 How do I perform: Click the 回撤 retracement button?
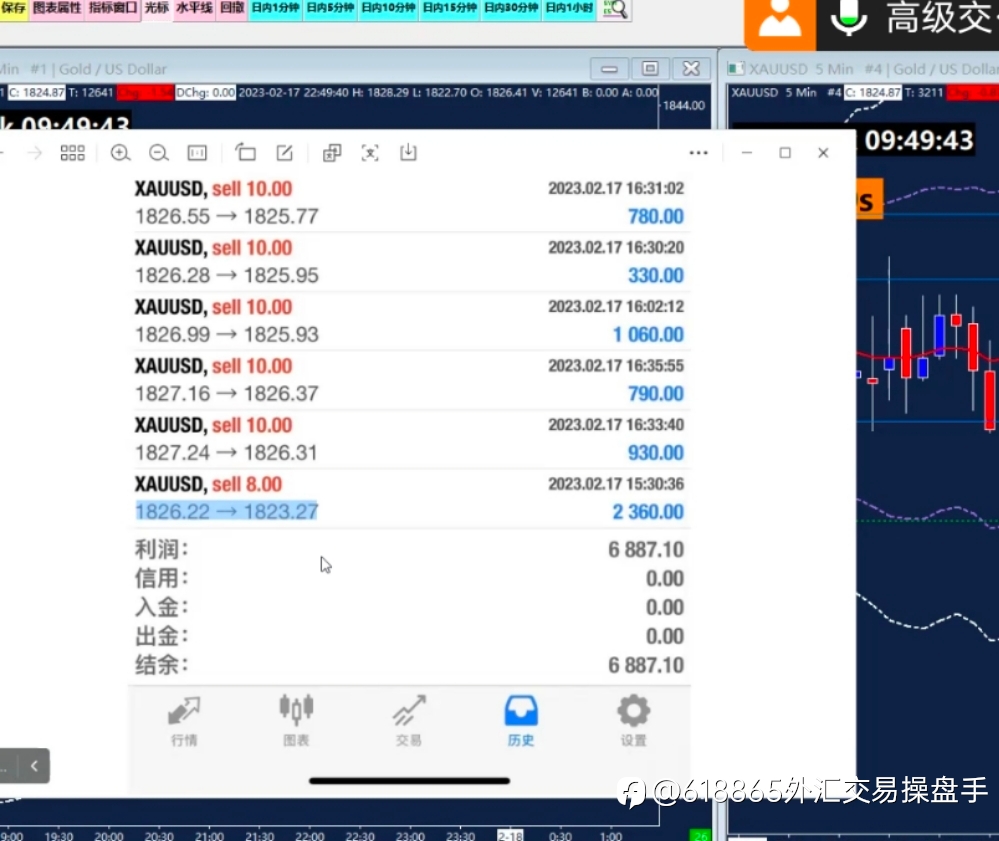point(232,8)
